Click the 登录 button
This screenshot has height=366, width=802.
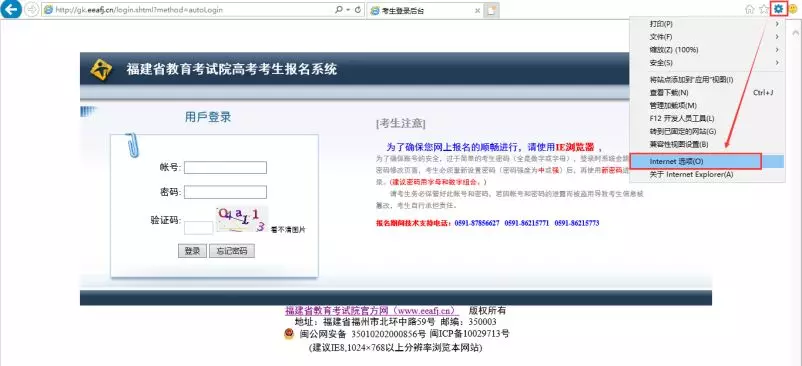click(192, 251)
